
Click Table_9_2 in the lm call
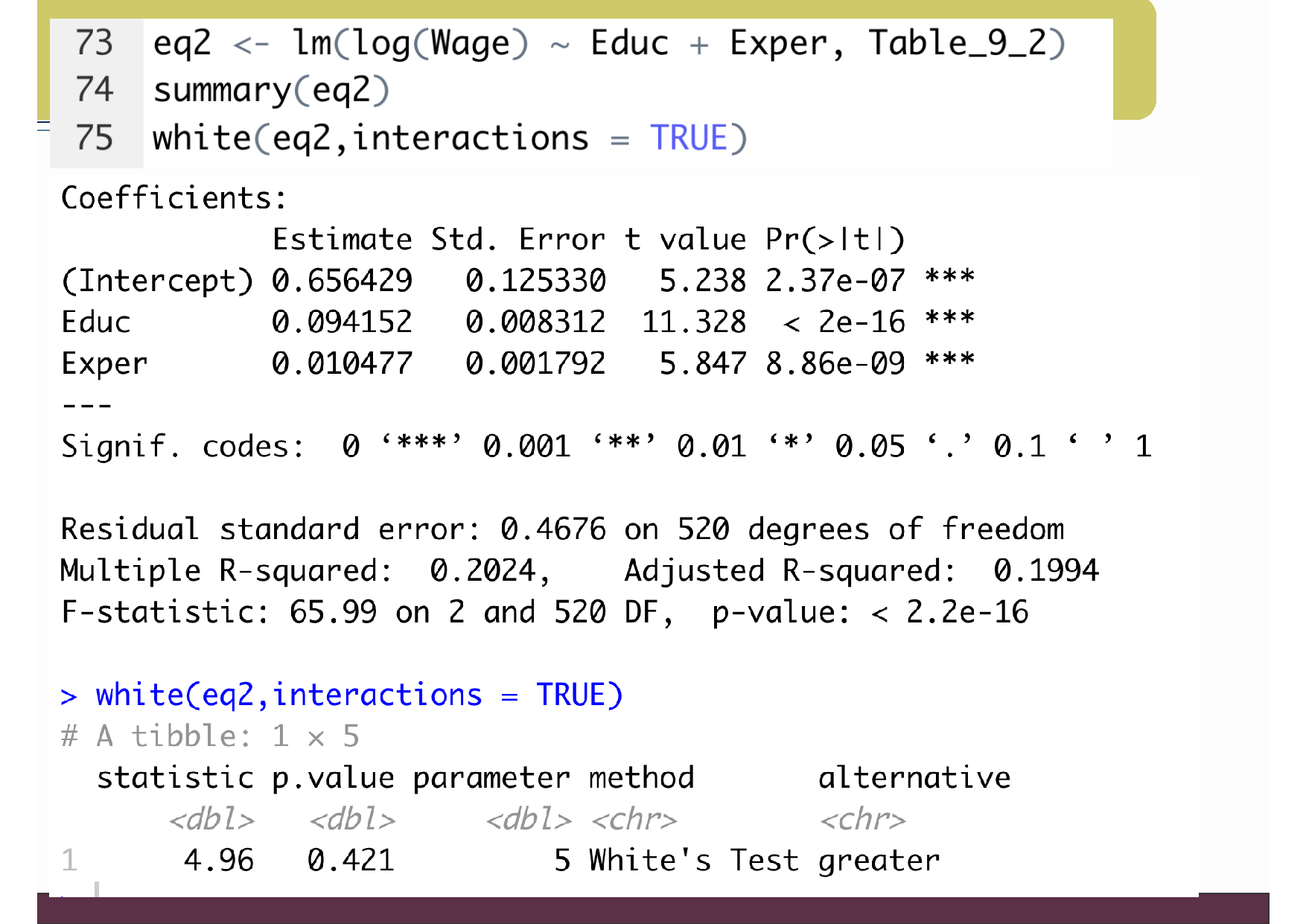(x=958, y=43)
